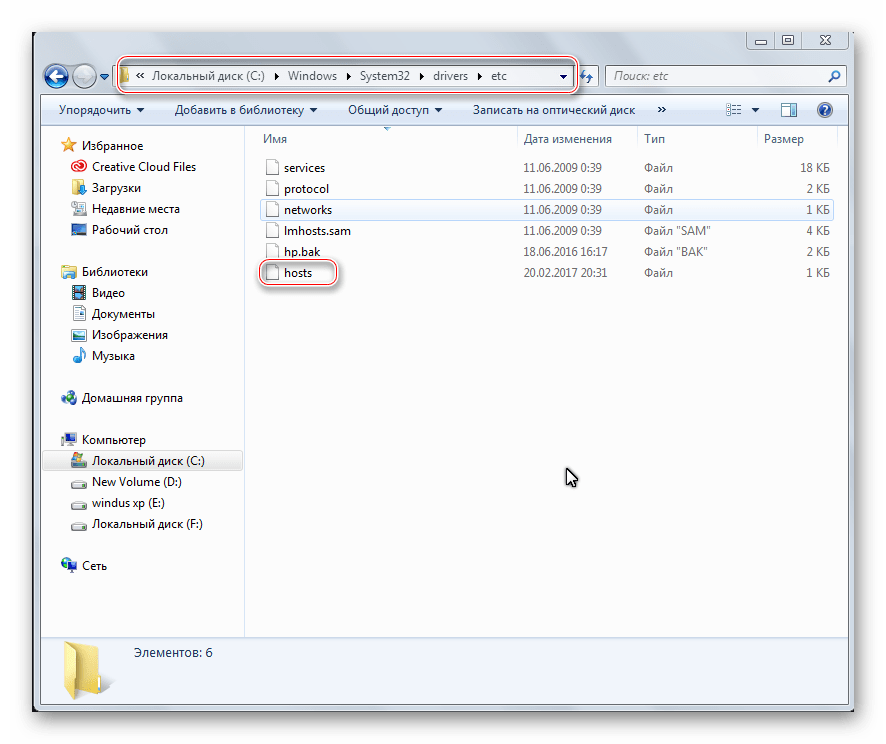Expand arrow after Windows in breadcrumb
The width and height of the screenshot is (886, 744).
pos(349,77)
